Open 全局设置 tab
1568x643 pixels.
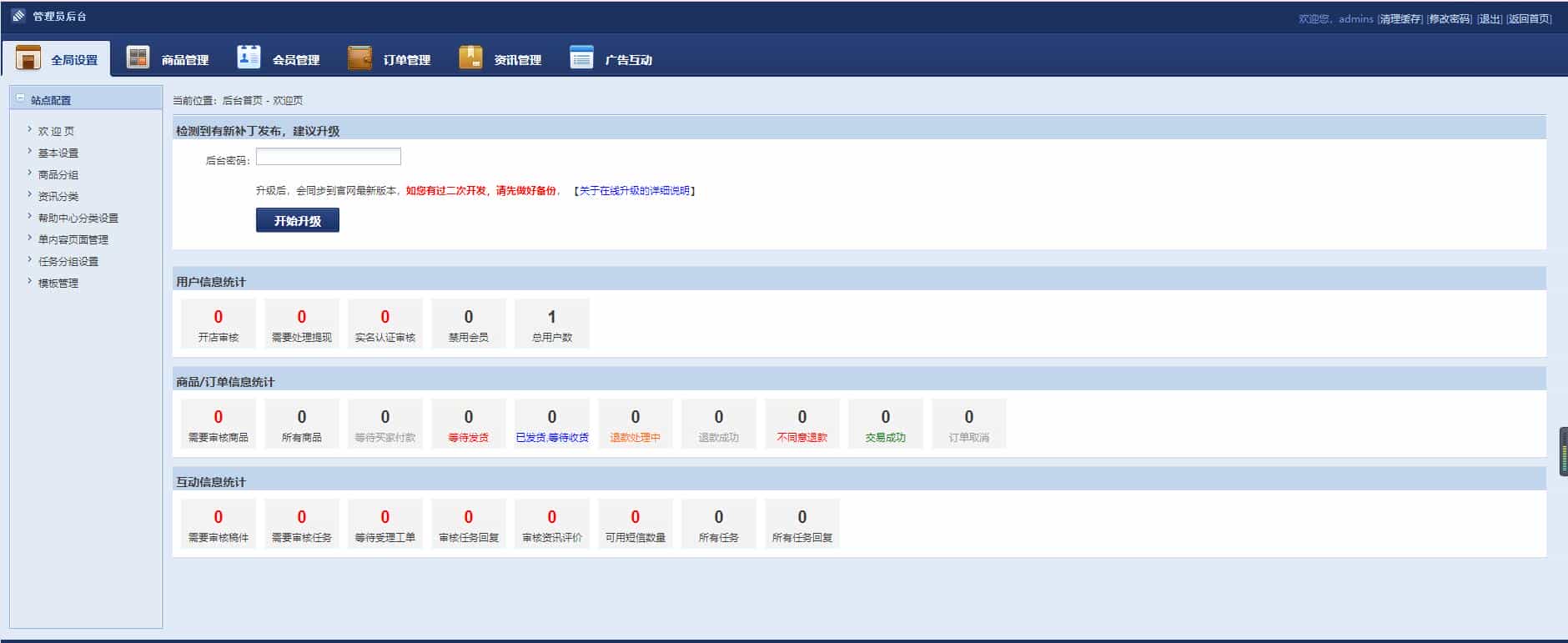click(56, 58)
